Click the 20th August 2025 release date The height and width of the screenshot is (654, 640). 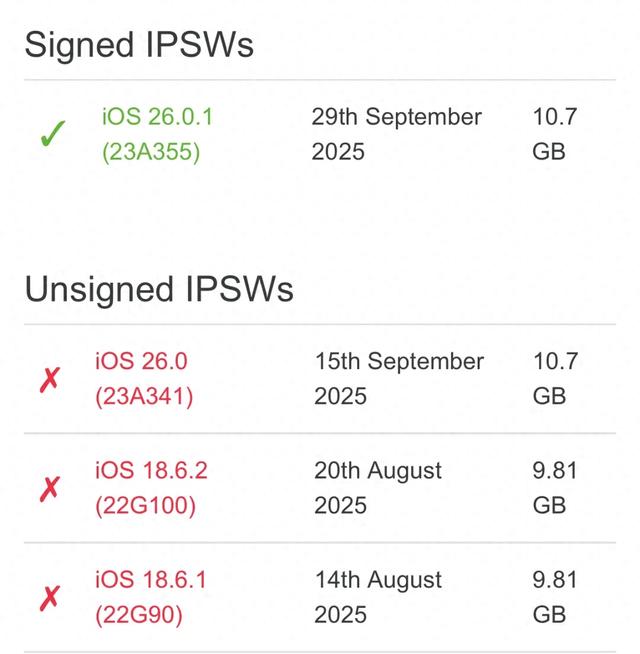tap(378, 488)
